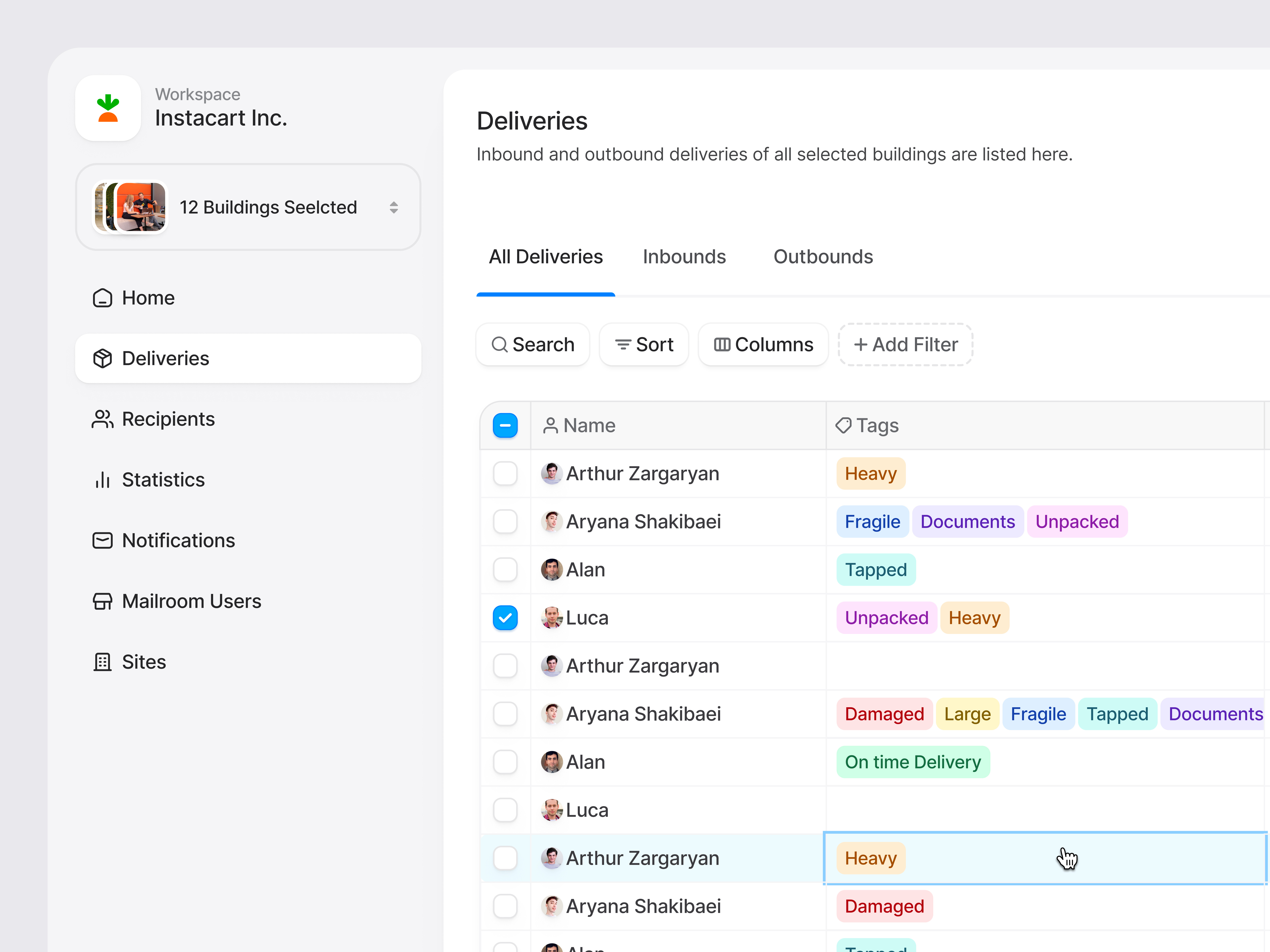Click Luca's avatar in checked row

point(552,618)
